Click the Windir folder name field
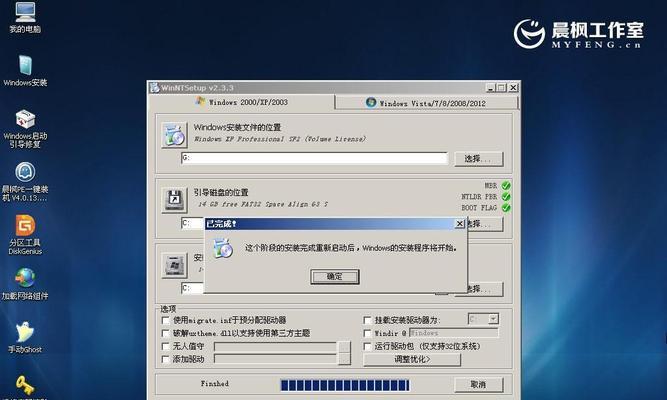667x400 pixels. tap(453, 333)
